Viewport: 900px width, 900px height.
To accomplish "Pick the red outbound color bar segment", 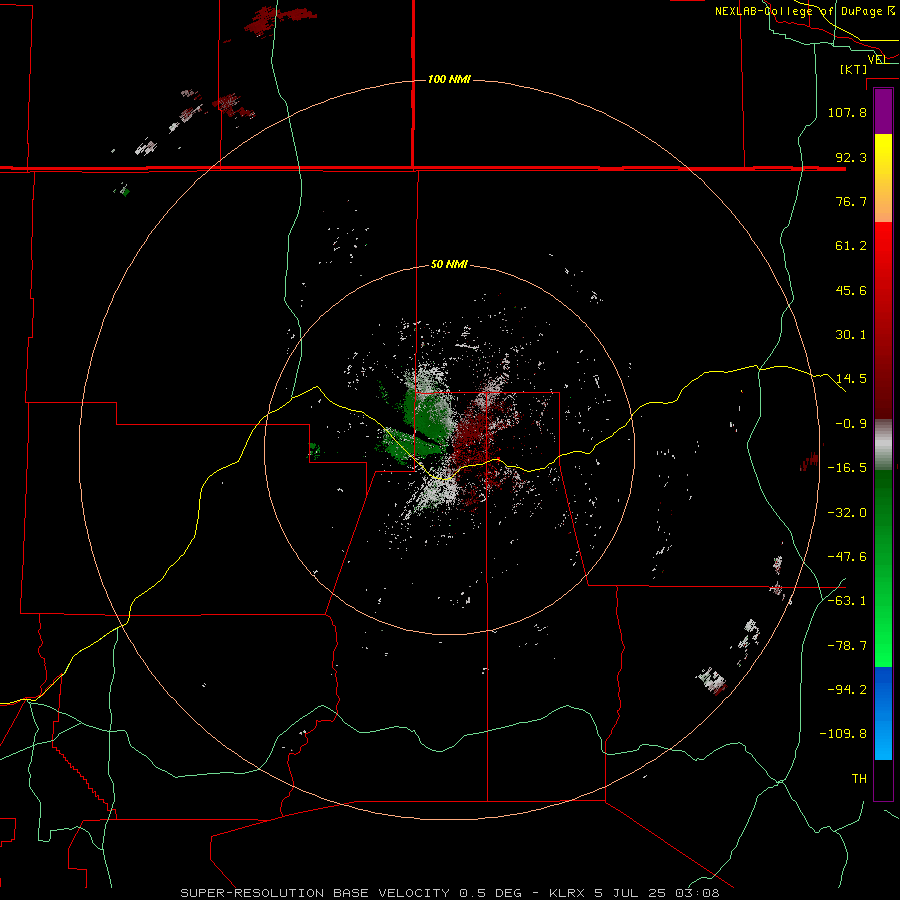I will click(883, 320).
